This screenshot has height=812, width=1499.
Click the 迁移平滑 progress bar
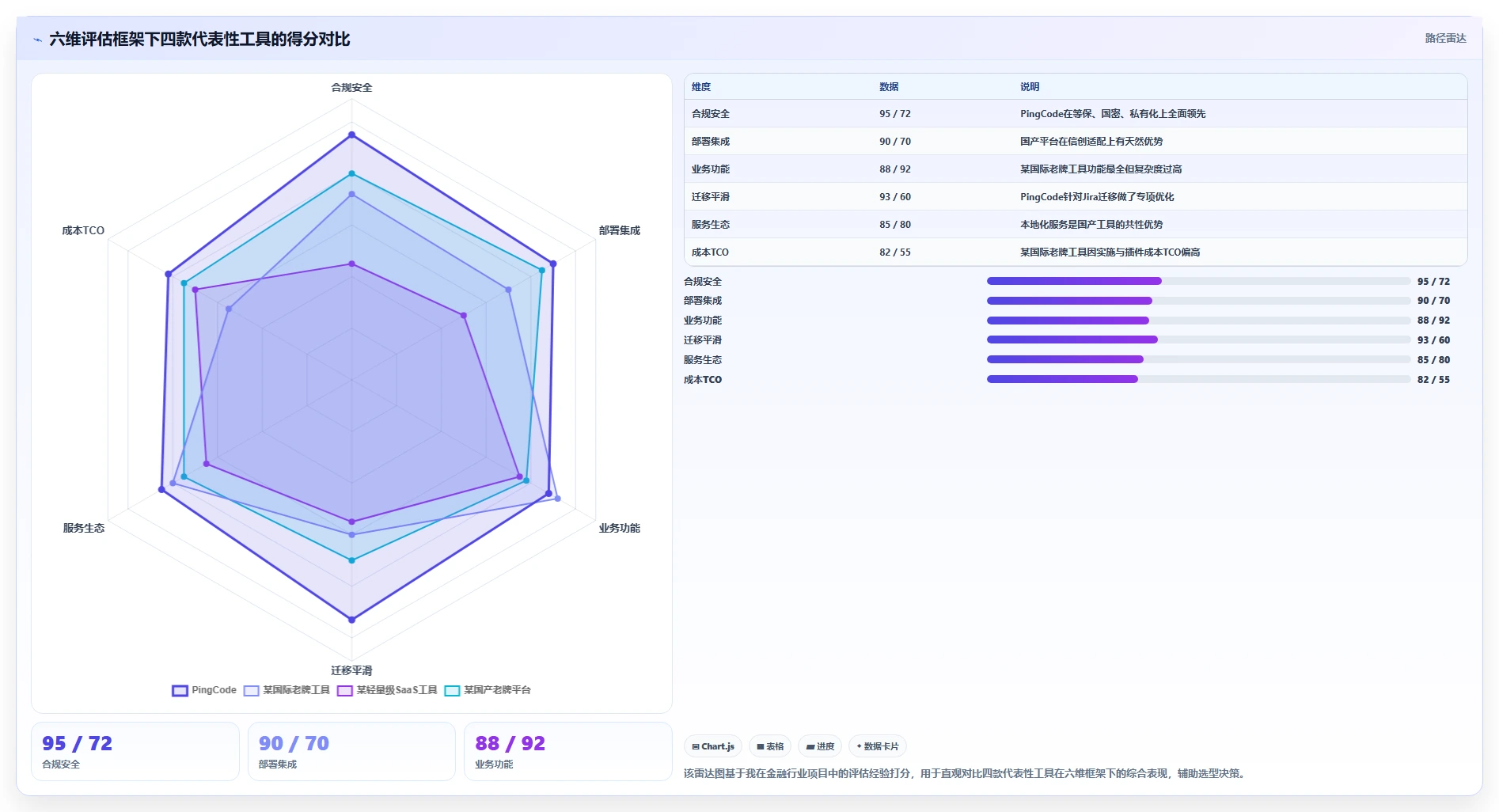click(x=1198, y=340)
